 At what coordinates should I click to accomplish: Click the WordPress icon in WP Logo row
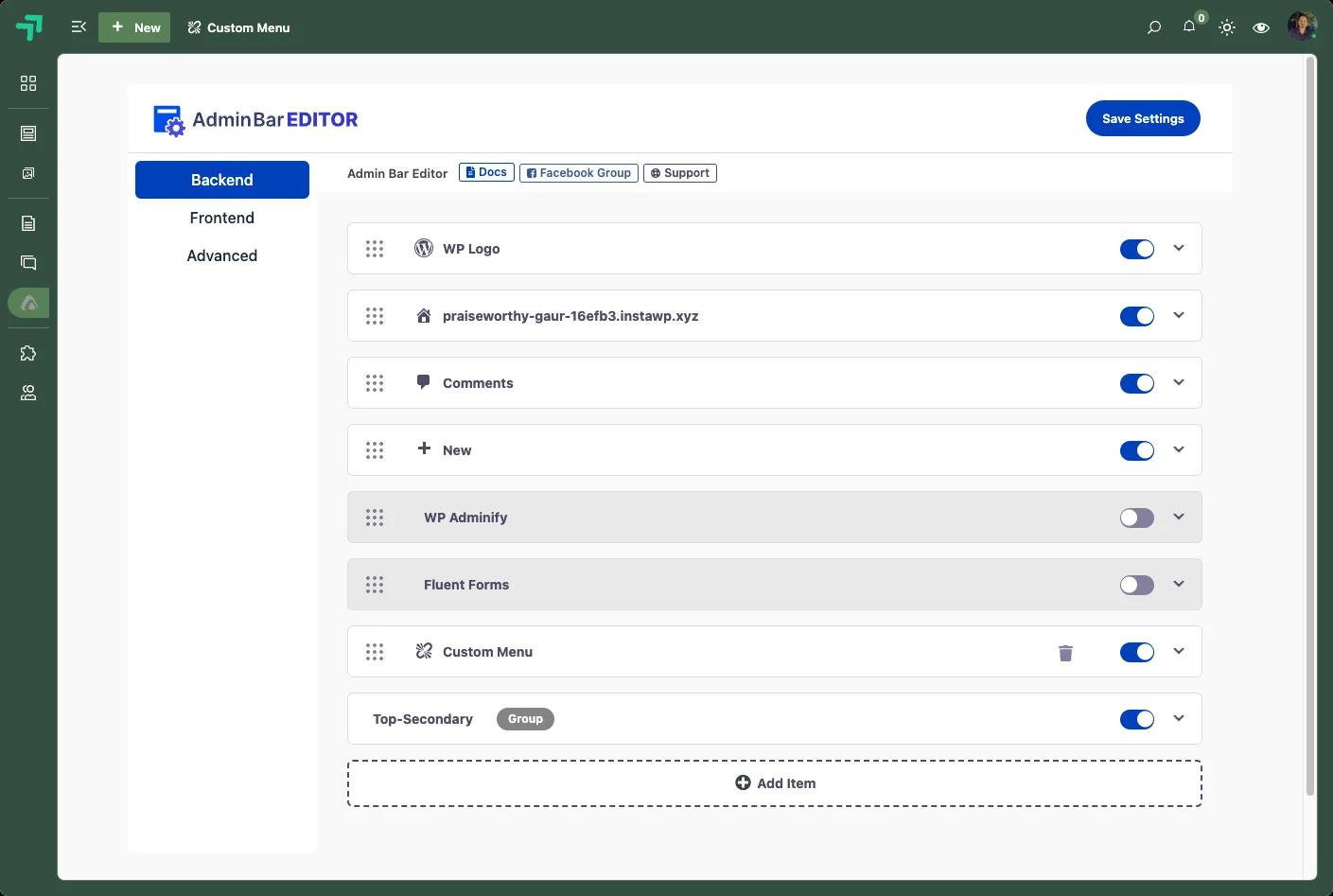pos(424,248)
